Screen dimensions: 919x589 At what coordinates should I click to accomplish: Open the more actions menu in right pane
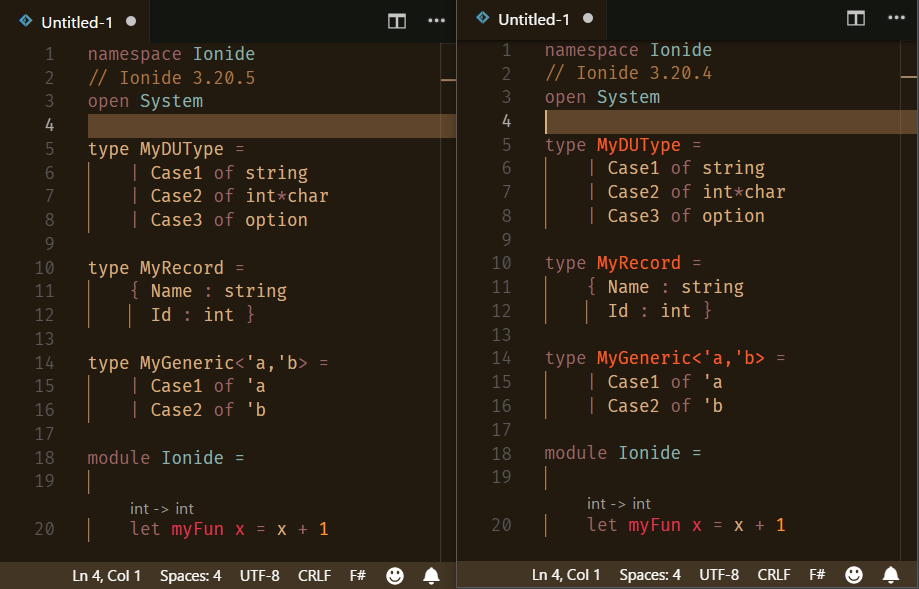[896, 18]
